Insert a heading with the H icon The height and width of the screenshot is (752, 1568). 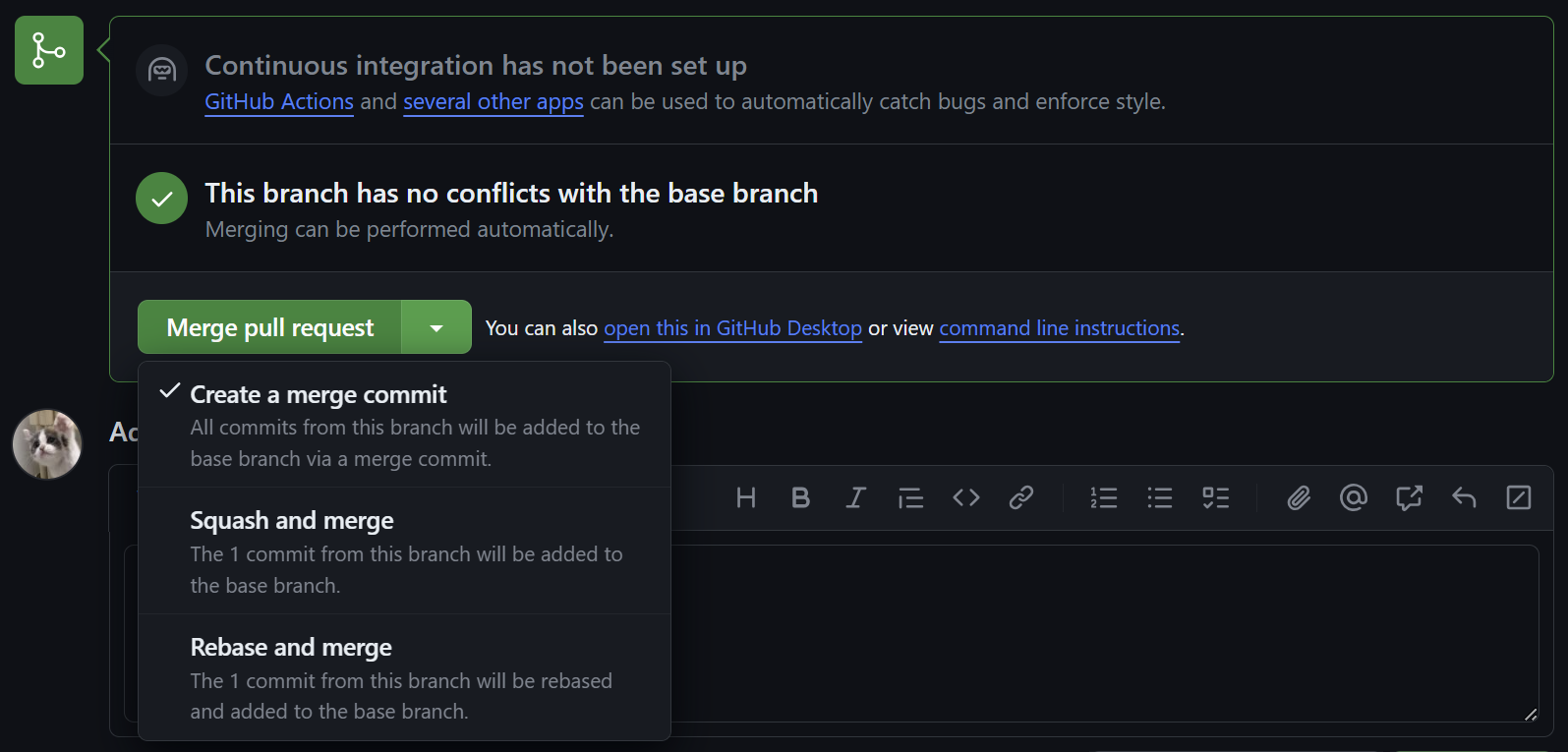[x=746, y=498]
